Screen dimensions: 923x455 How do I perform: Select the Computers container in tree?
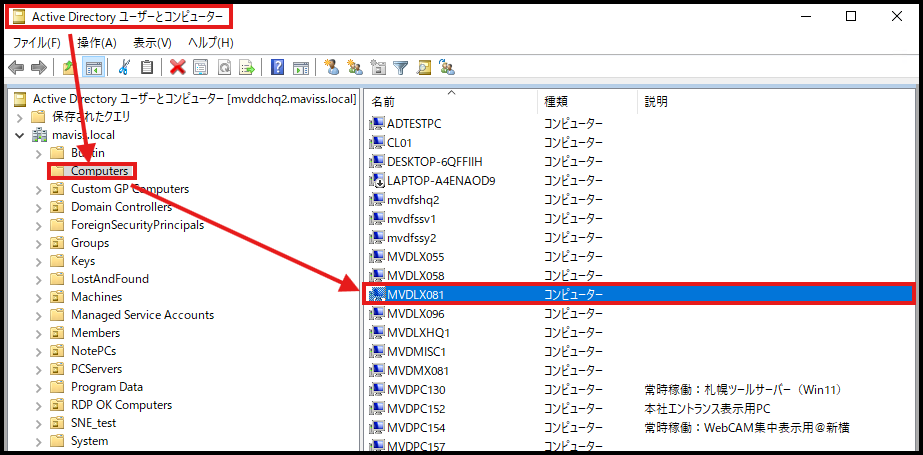99,171
